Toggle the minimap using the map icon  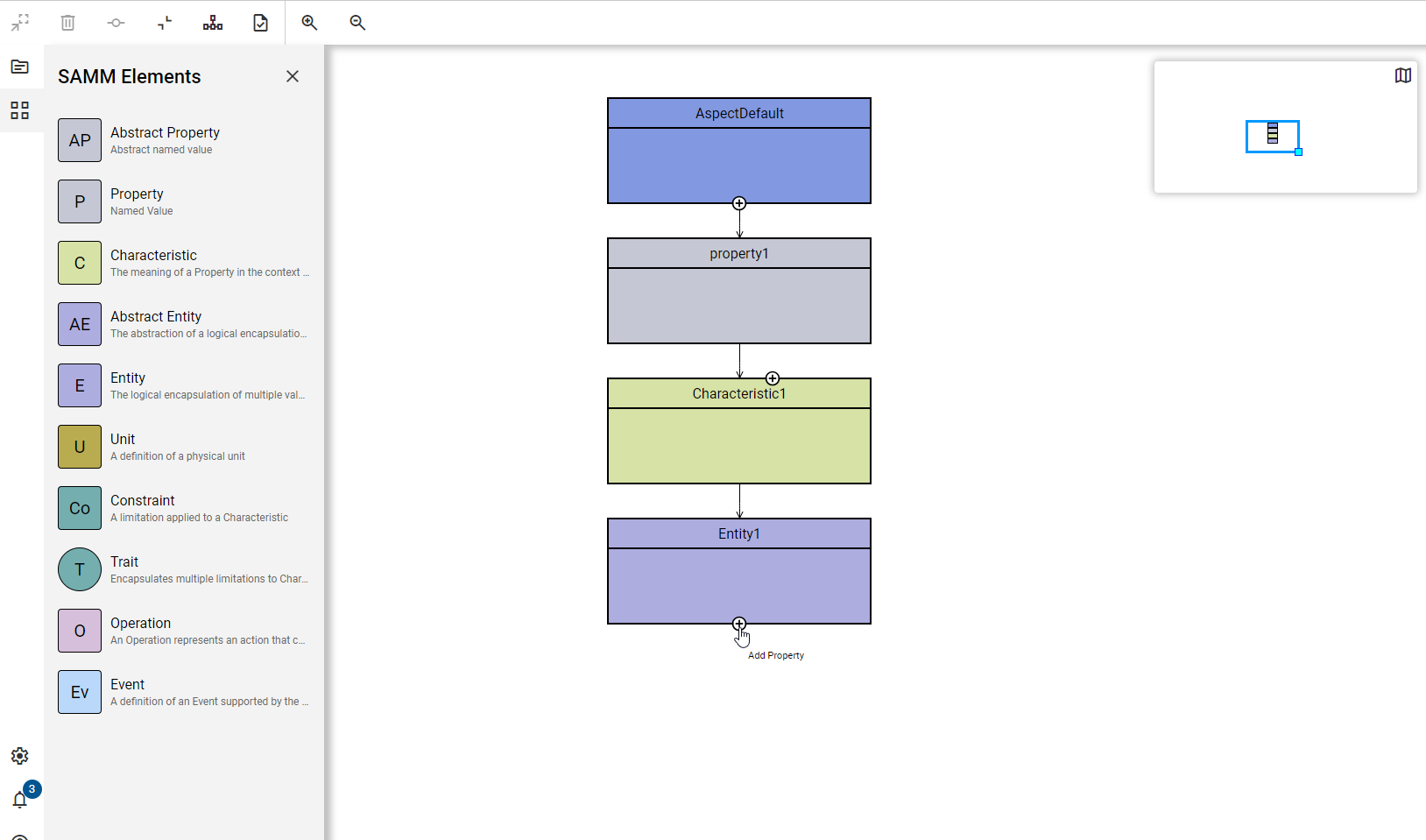[x=1402, y=76]
